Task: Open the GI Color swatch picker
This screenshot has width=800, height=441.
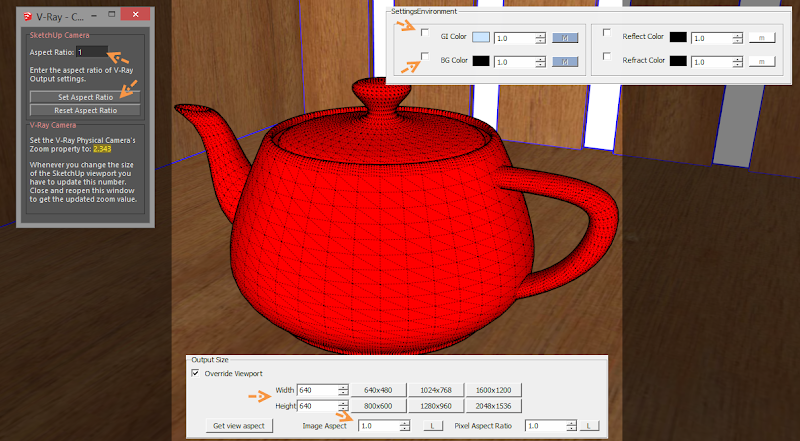Action: (481, 37)
